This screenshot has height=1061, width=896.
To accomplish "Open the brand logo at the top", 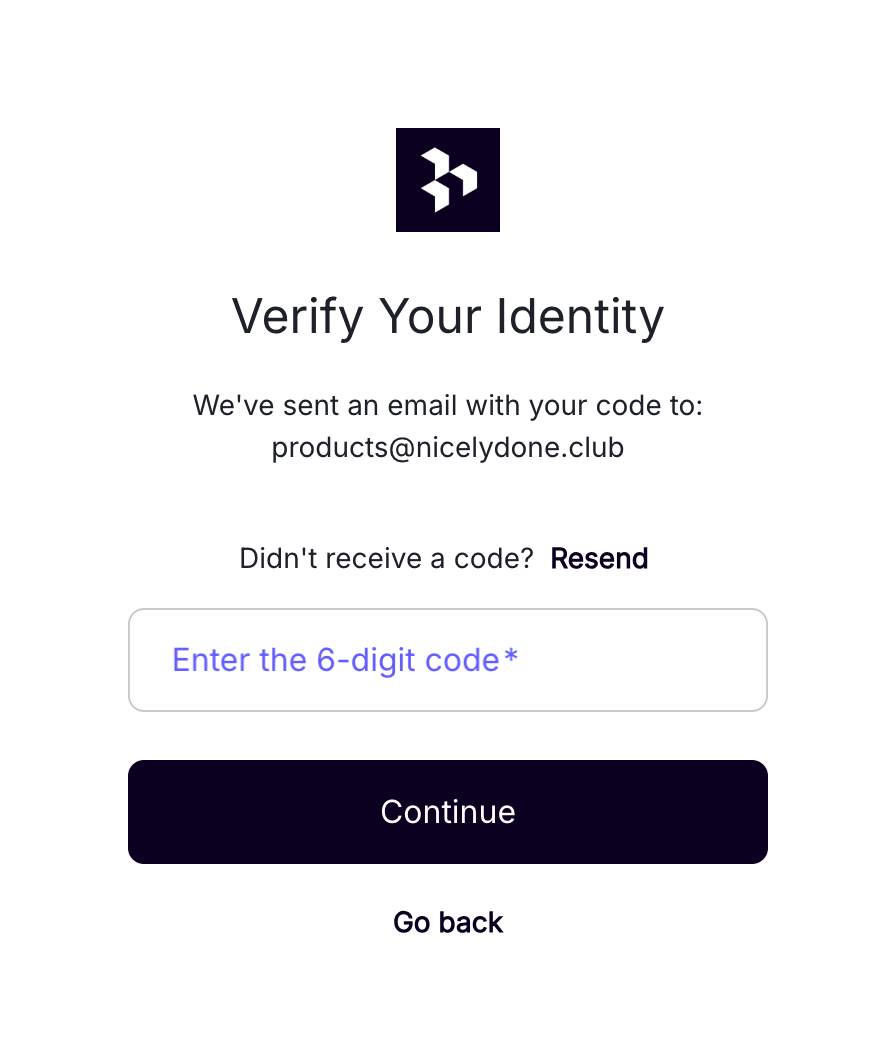I will (448, 180).
